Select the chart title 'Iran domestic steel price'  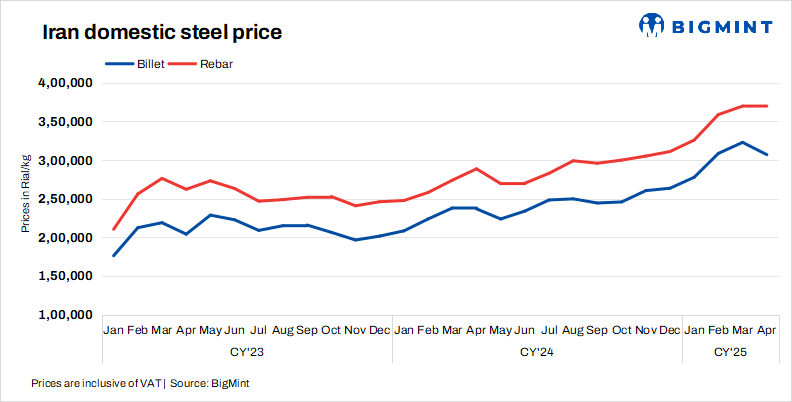click(x=161, y=32)
